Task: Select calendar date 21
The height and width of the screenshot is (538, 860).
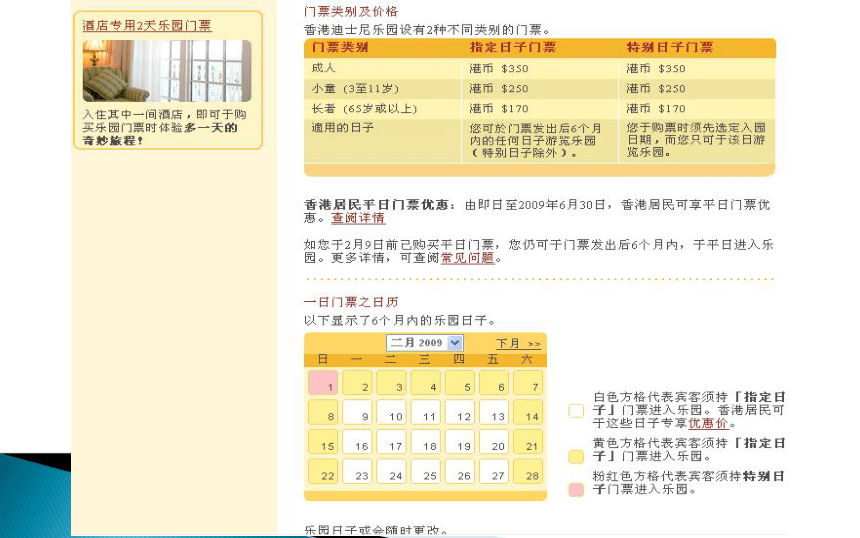Action: click(x=528, y=442)
